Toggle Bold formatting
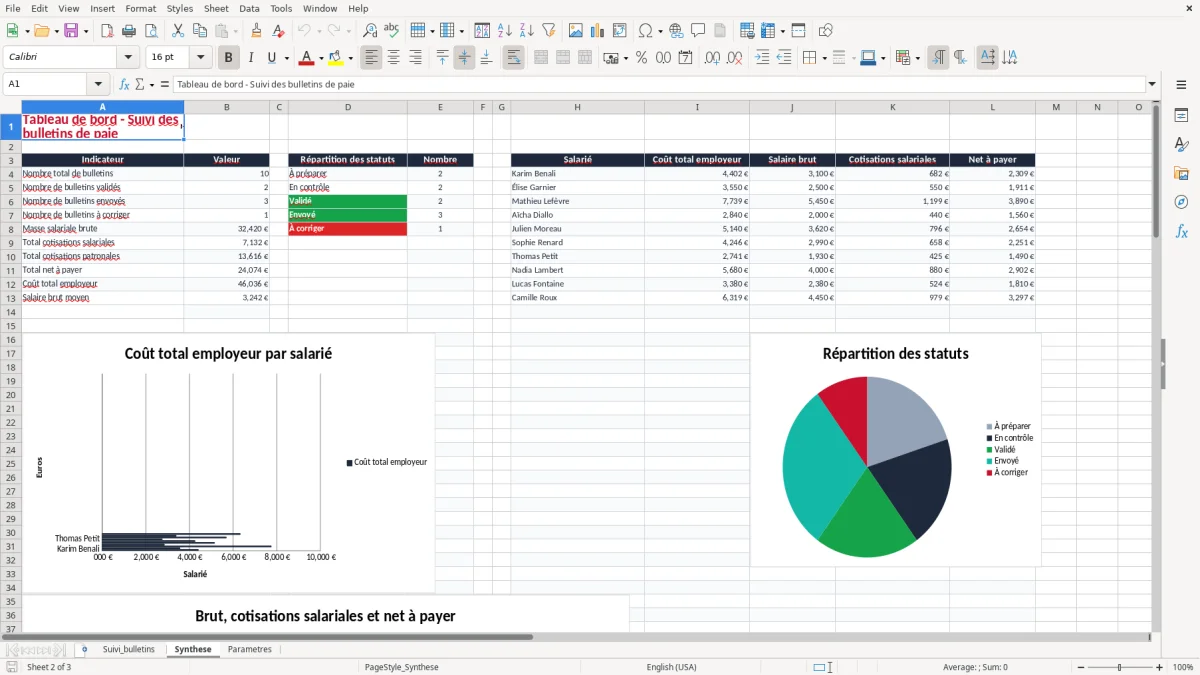The image size is (1200, 675). point(229,58)
